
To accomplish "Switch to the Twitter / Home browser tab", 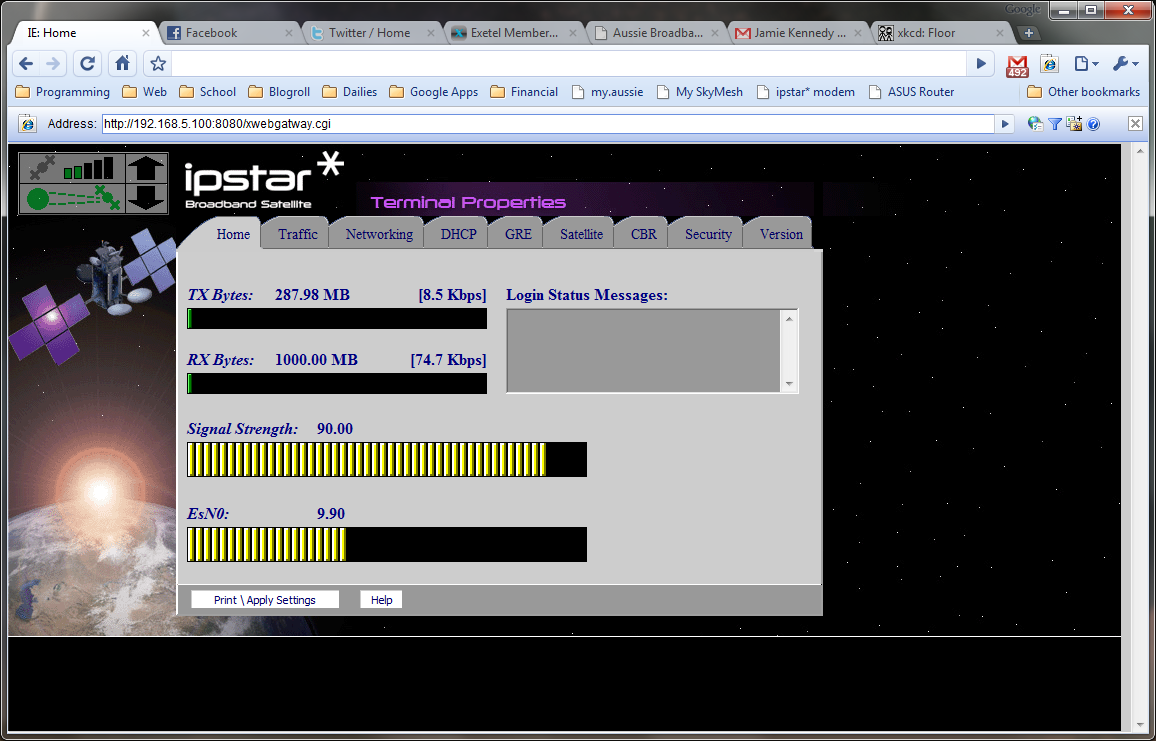I will coord(372,33).
